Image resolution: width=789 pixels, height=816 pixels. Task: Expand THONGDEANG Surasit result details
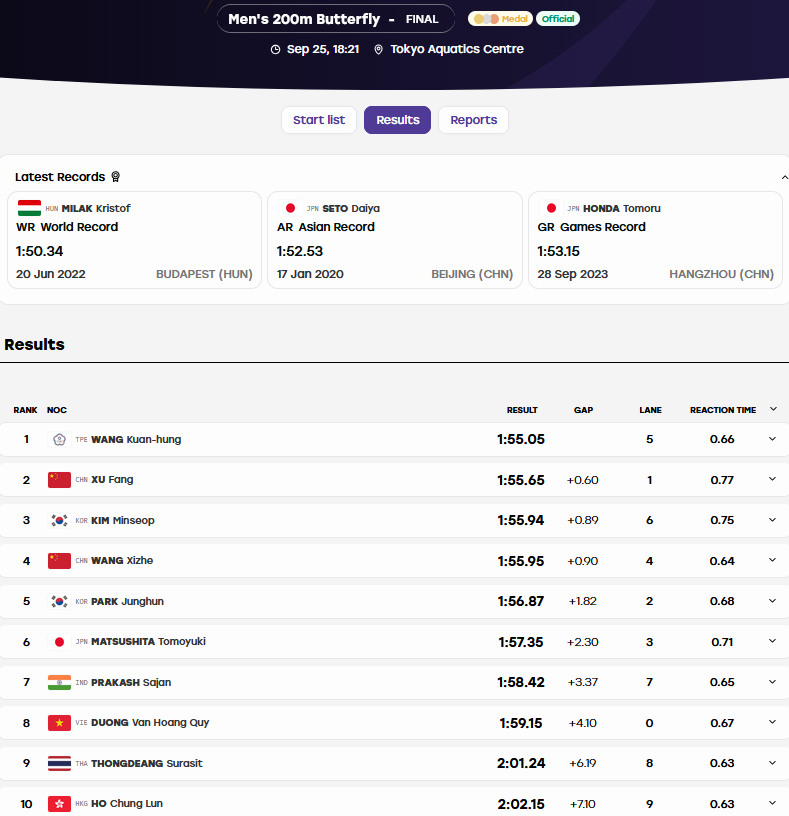(x=772, y=762)
